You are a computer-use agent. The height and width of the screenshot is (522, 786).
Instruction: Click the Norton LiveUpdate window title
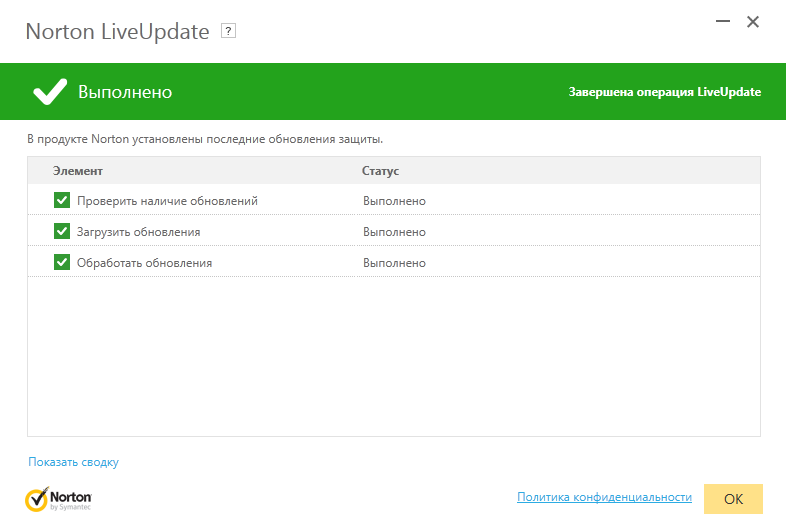click(x=117, y=32)
